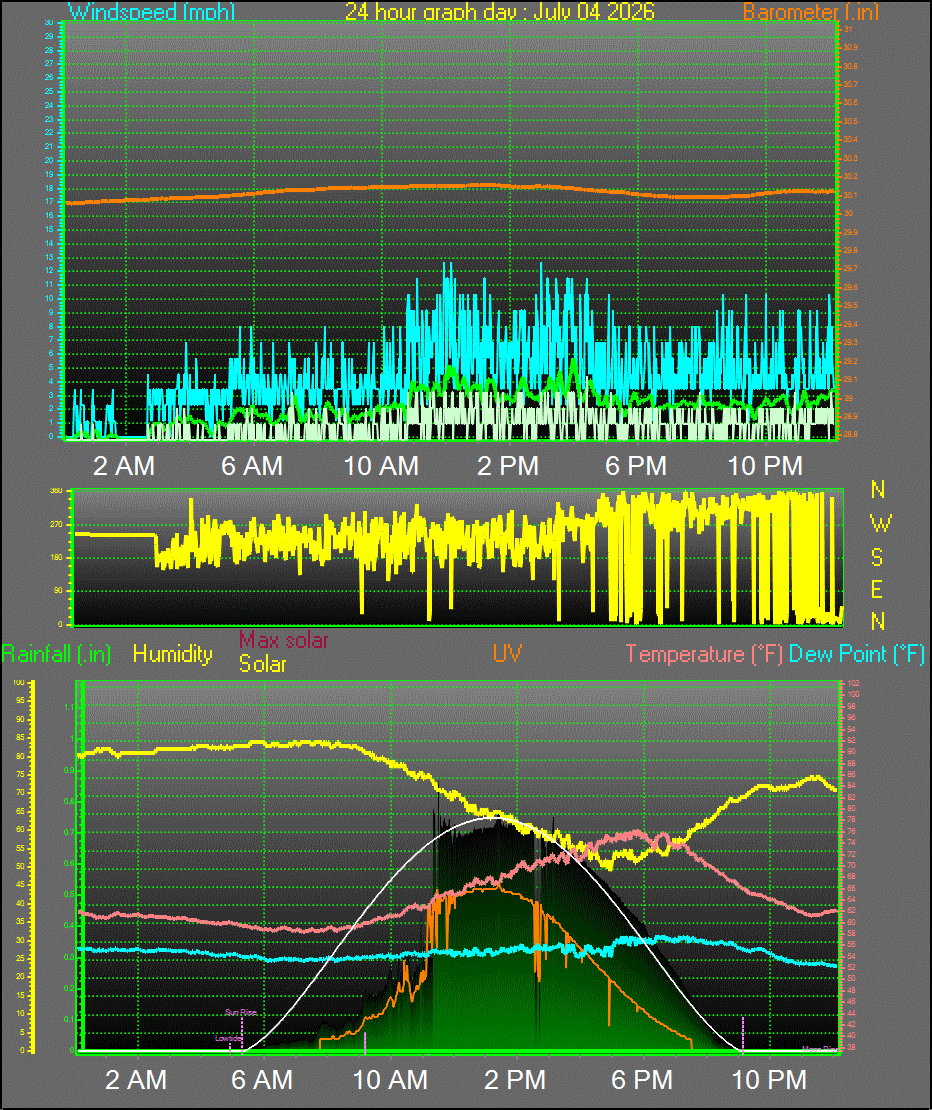Click the 'Barometer (in)' legend label
This screenshot has height=1110, width=932.
(811, 11)
